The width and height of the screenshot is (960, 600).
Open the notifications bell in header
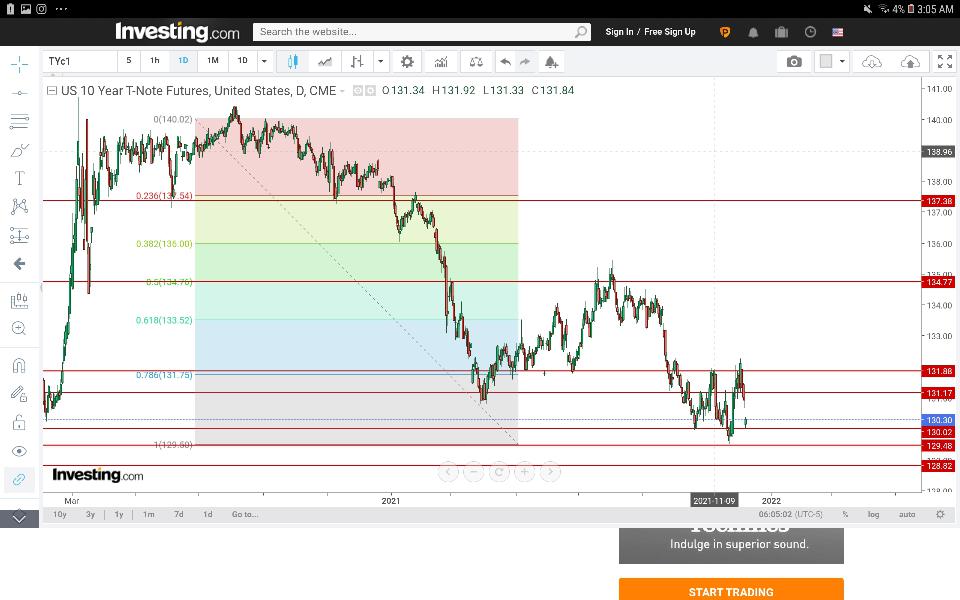click(753, 32)
